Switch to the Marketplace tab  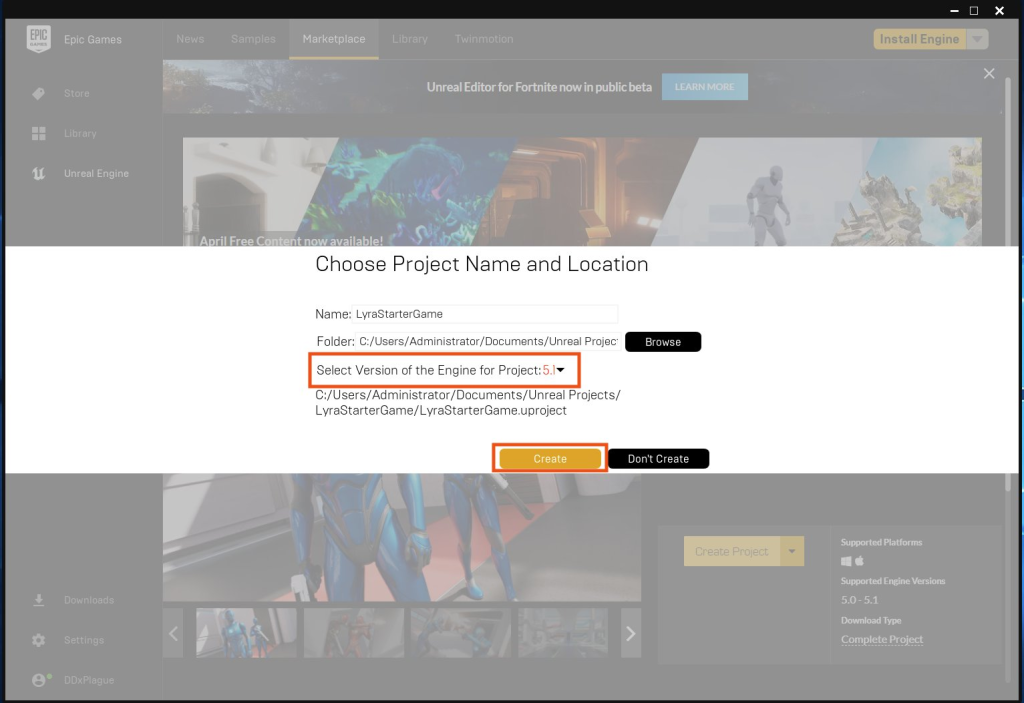pos(334,39)
